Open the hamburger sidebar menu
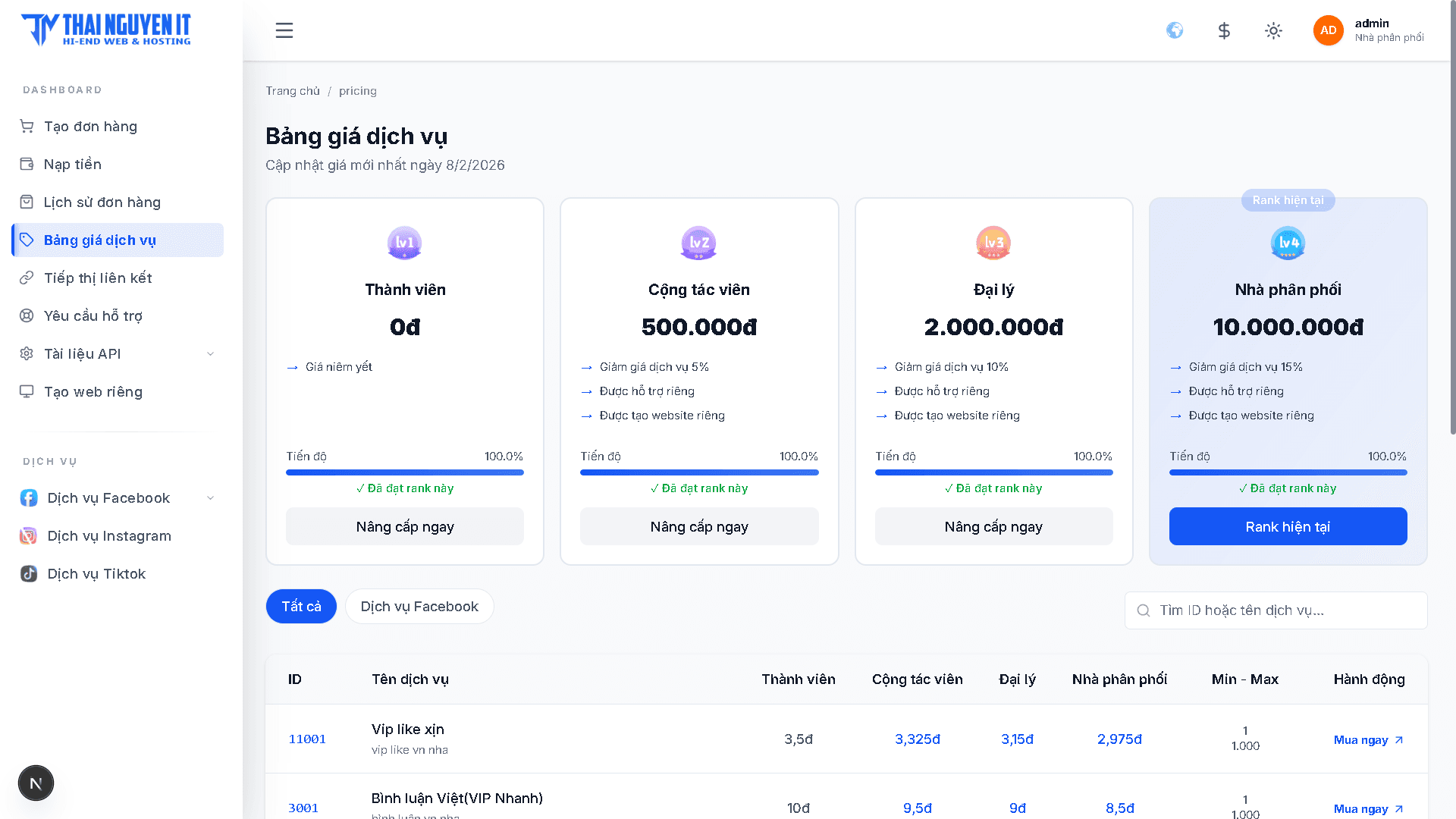 click(284, 30)
